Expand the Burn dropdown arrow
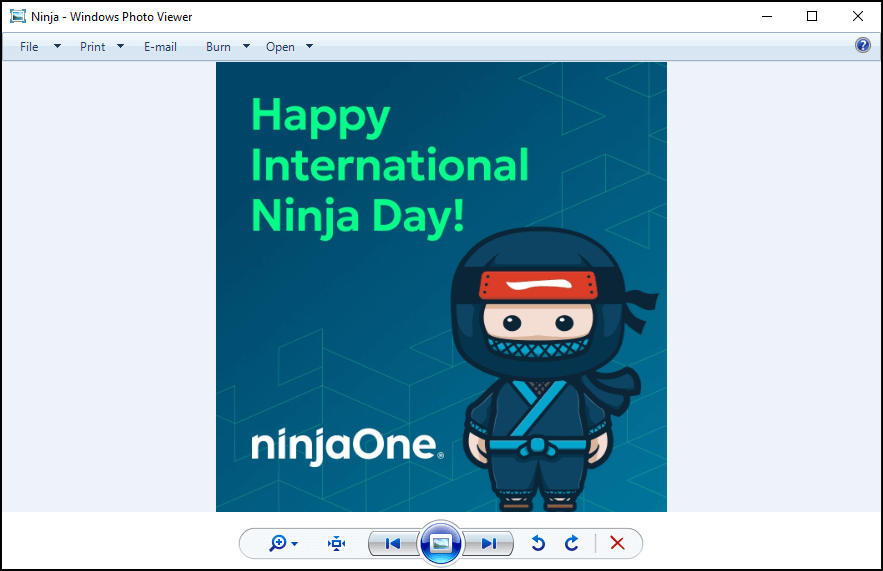Screen dimensions: 883x571 pyautogui.click(x=246, y=46)
